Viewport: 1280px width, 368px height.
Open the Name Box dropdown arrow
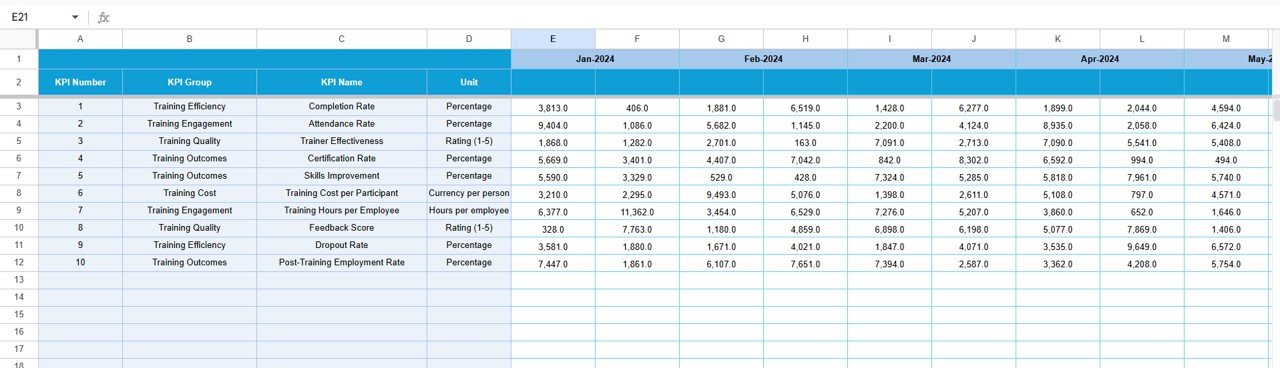tap(75, 17)
